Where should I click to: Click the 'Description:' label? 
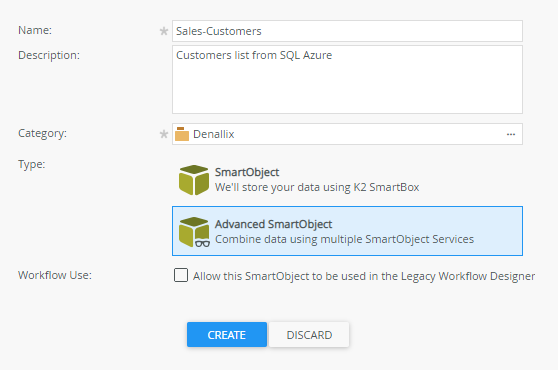point(49,56)
